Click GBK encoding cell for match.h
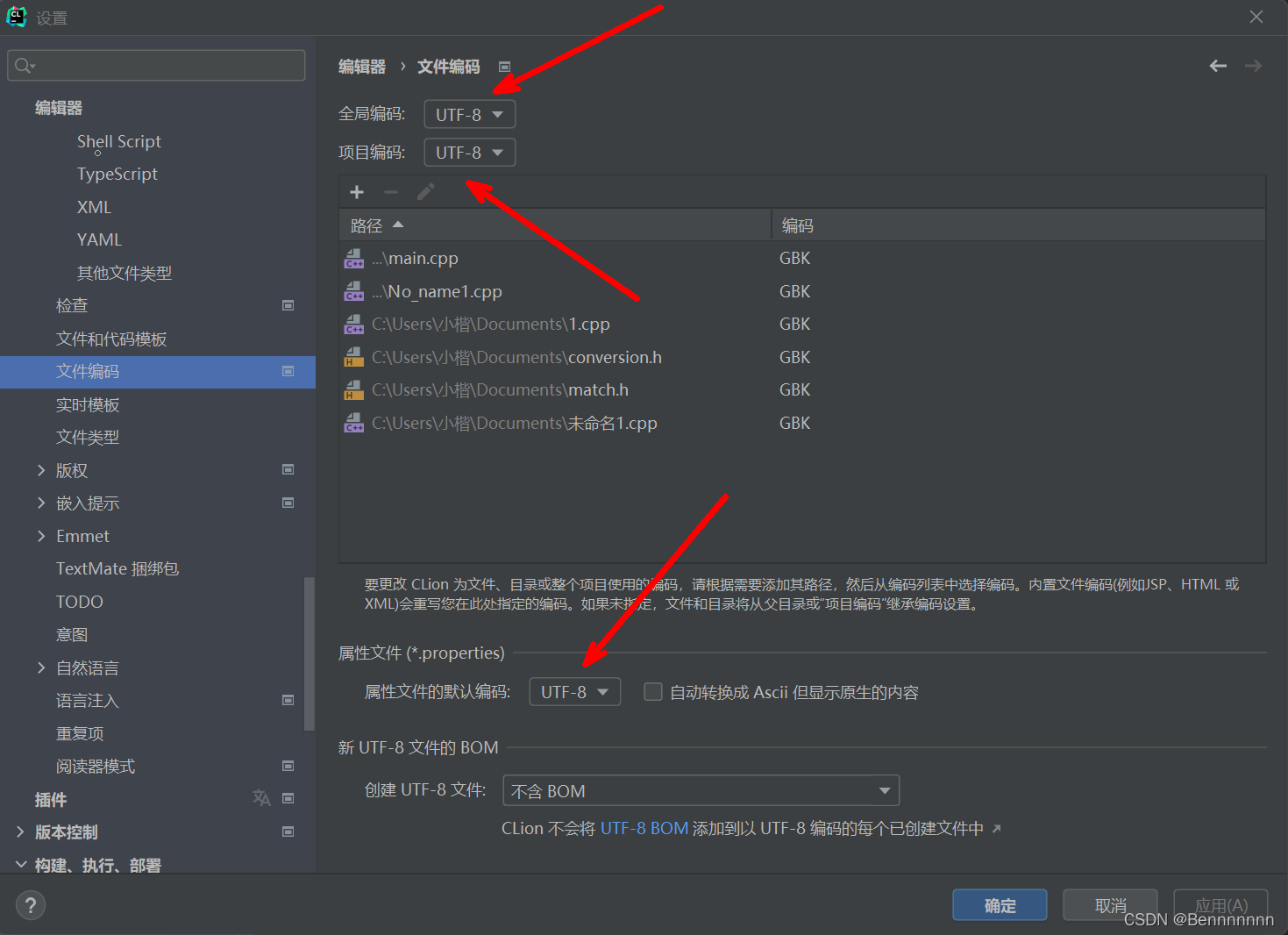 (794, 389)
